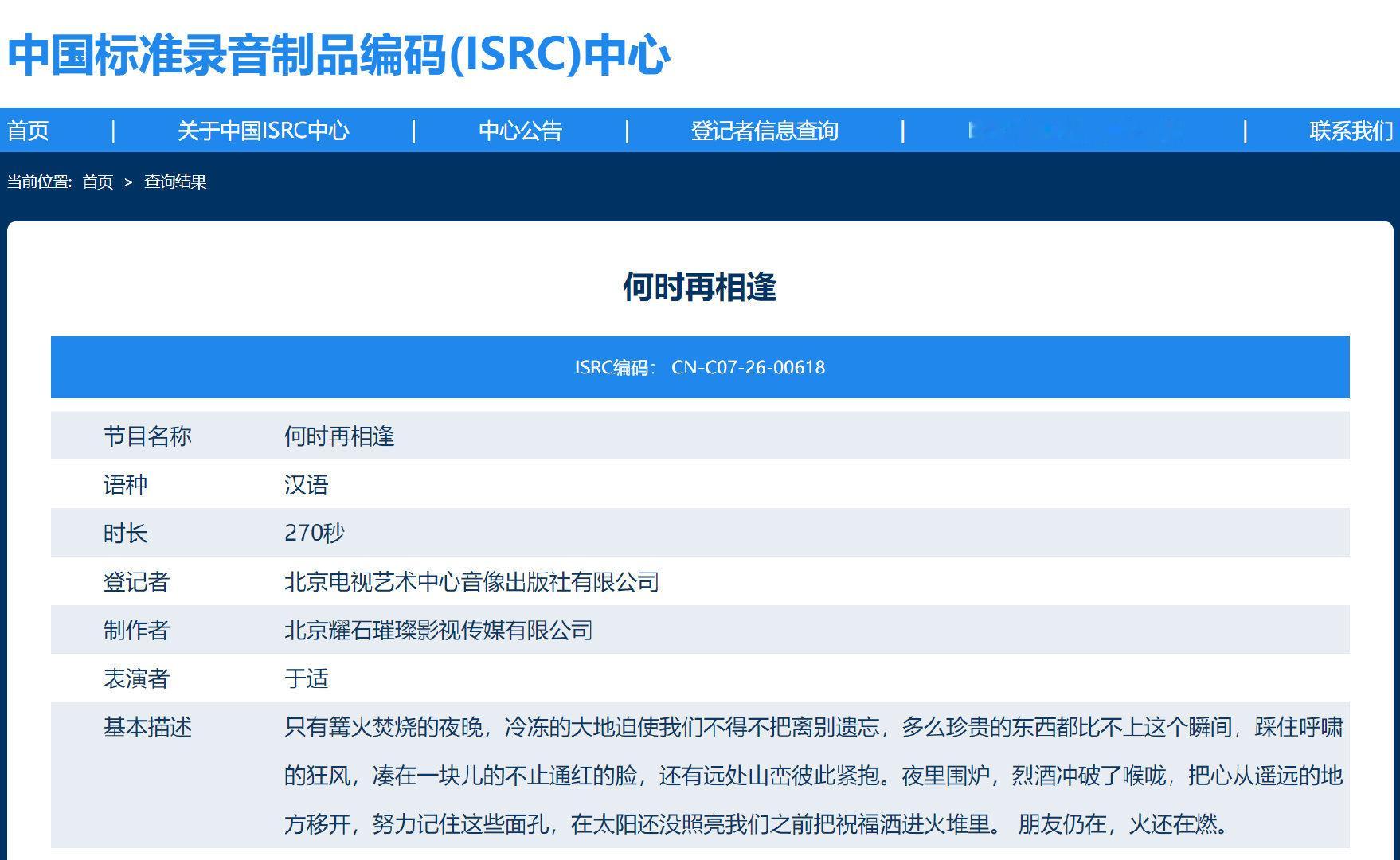This screenshot has height=860, width=1400.
Task: Click the description line ending 朋友仍在，火还在燃。
Action: pyautogui.click(x=758, y=823)
